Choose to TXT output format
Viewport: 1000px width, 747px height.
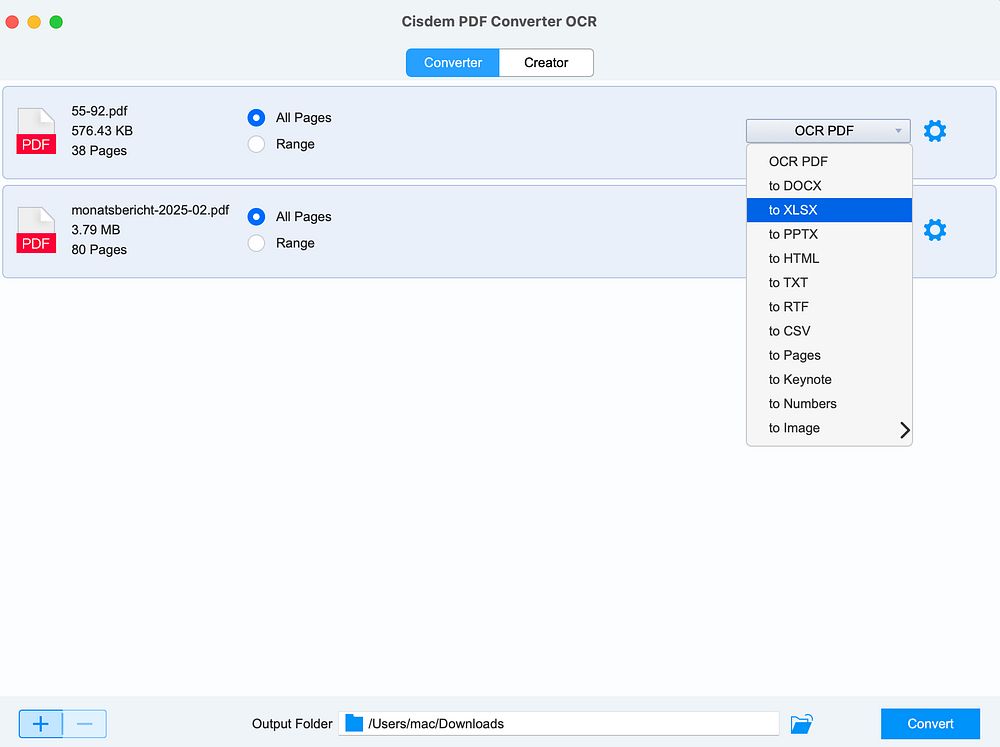(x=829, y=283)
